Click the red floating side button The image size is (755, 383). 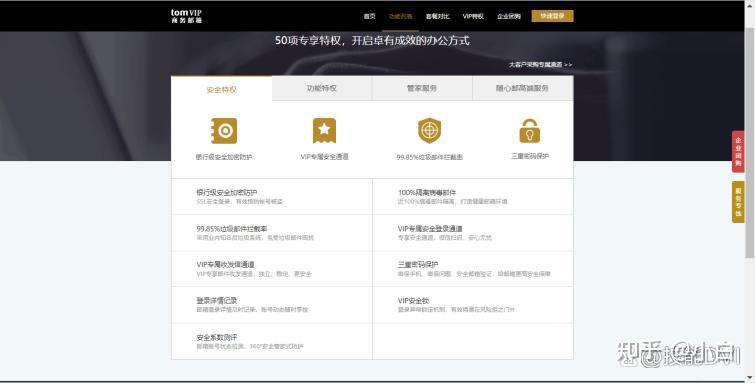738,151
